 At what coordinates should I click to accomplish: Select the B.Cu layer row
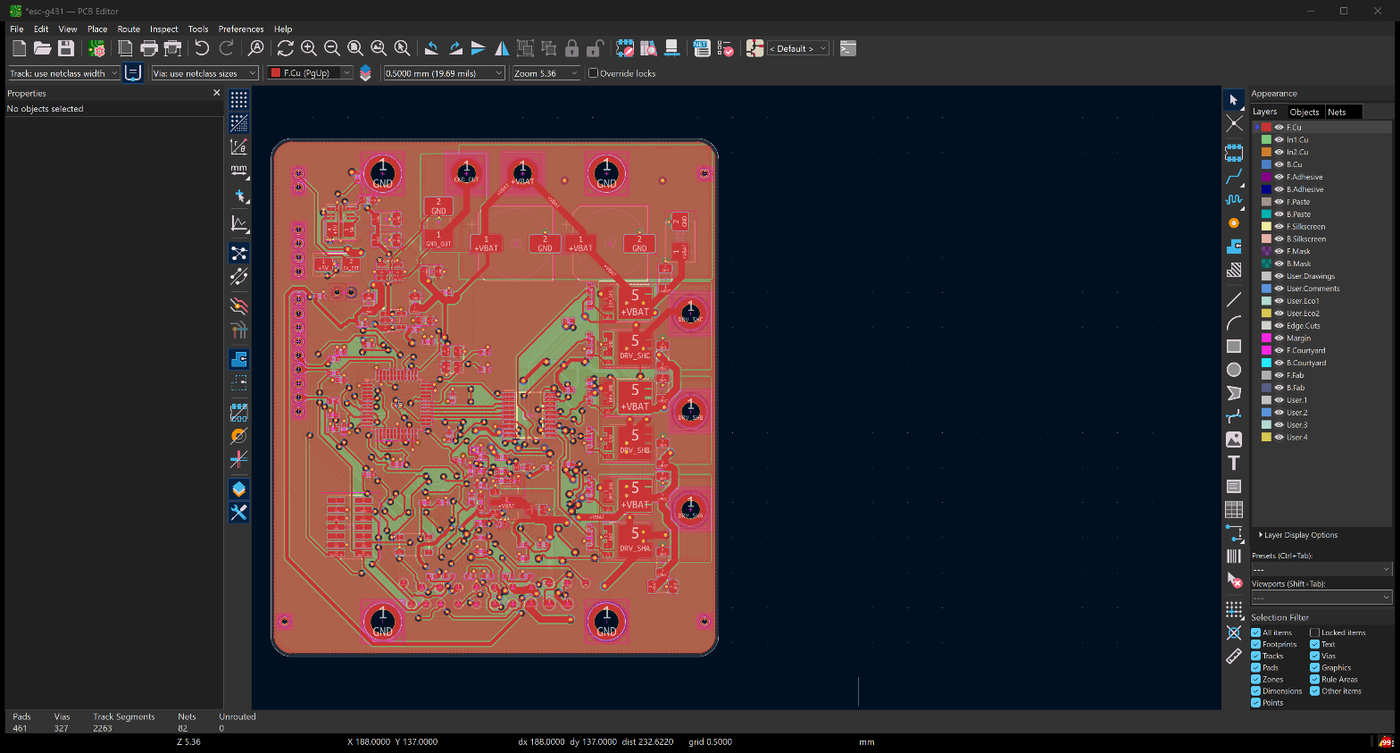1322,165
